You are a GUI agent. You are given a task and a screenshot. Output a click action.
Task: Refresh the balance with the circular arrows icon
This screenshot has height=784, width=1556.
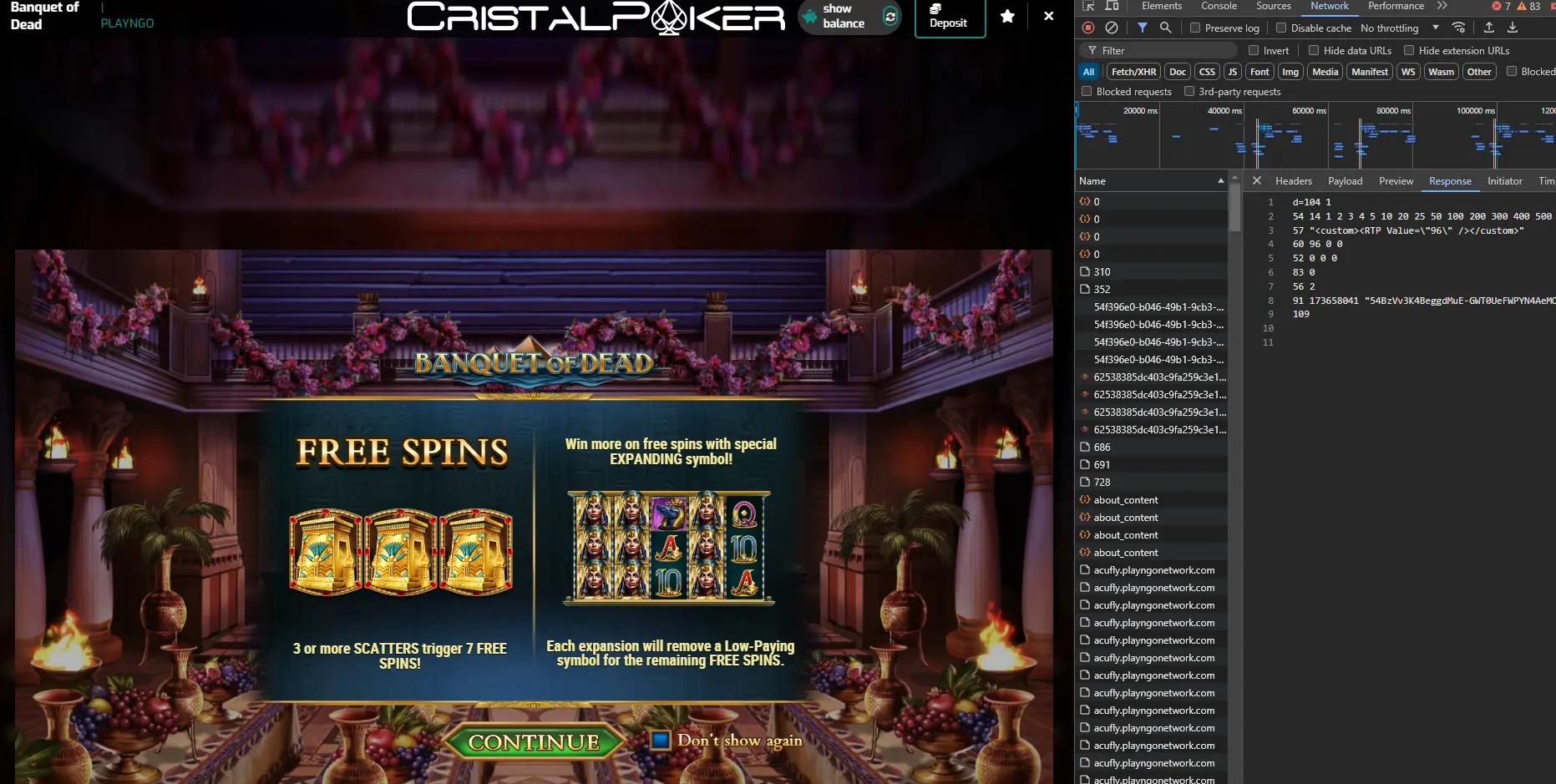pos(890,16)
